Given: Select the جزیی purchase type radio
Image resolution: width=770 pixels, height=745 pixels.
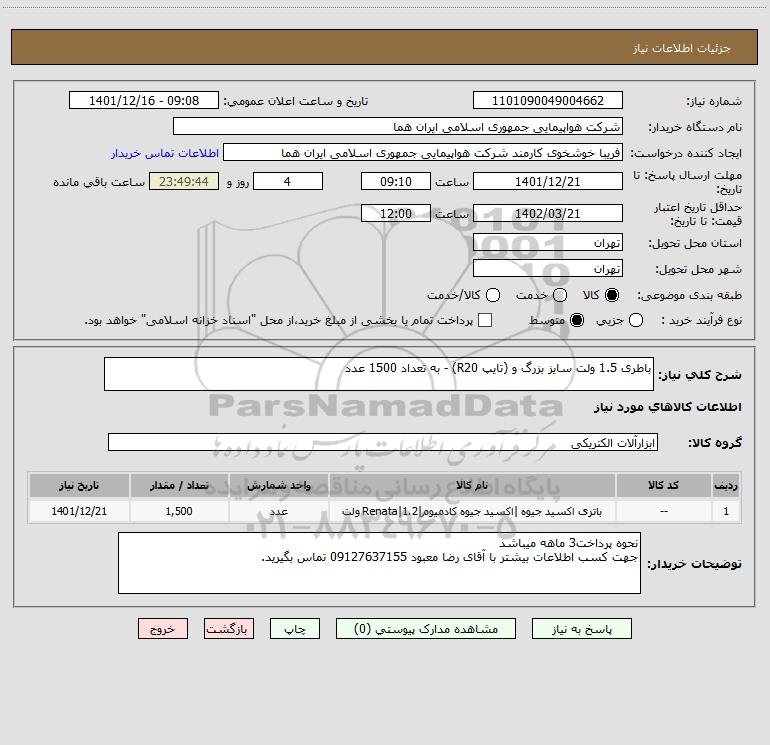Looking at the screenshot, I should coord(635,320).
